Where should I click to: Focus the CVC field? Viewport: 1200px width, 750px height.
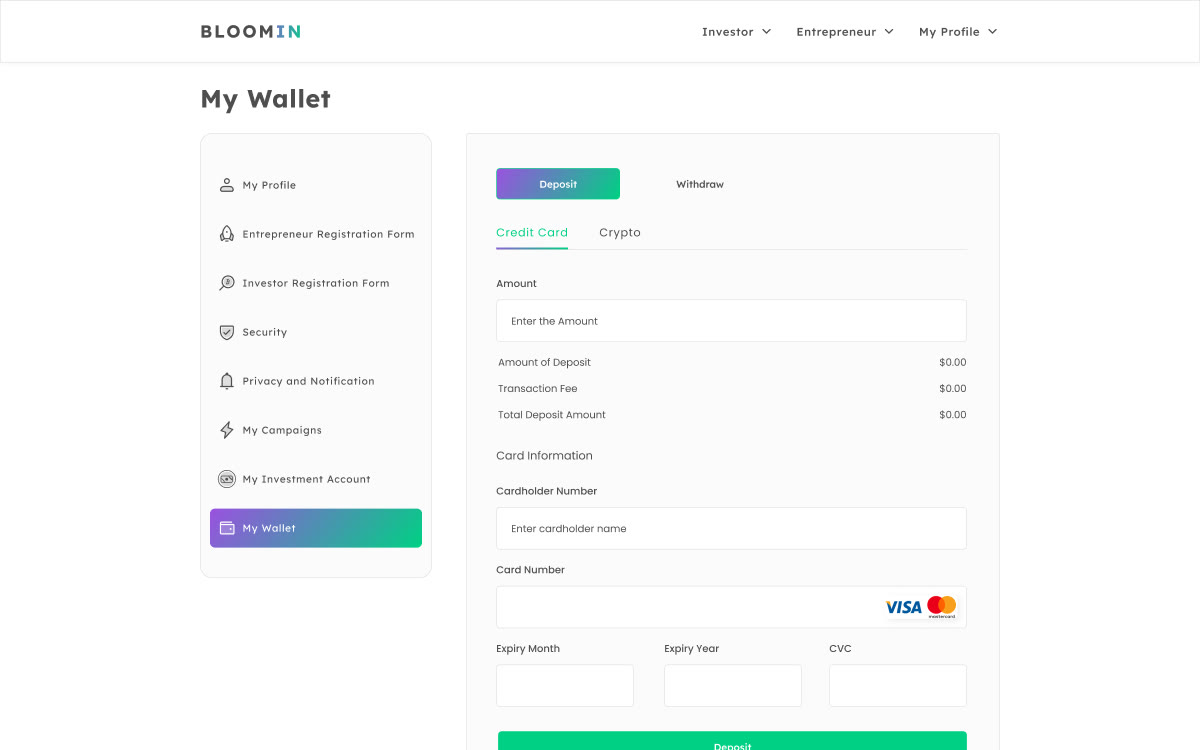pyautogui.click(x=898, y=686)
